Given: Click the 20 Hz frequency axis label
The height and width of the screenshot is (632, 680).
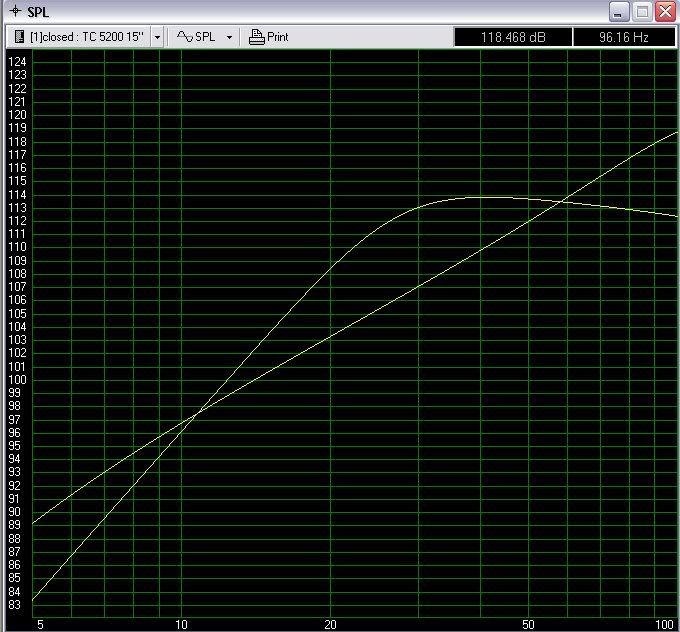Looking at the screenshot, I should click(x=330, y=625).
